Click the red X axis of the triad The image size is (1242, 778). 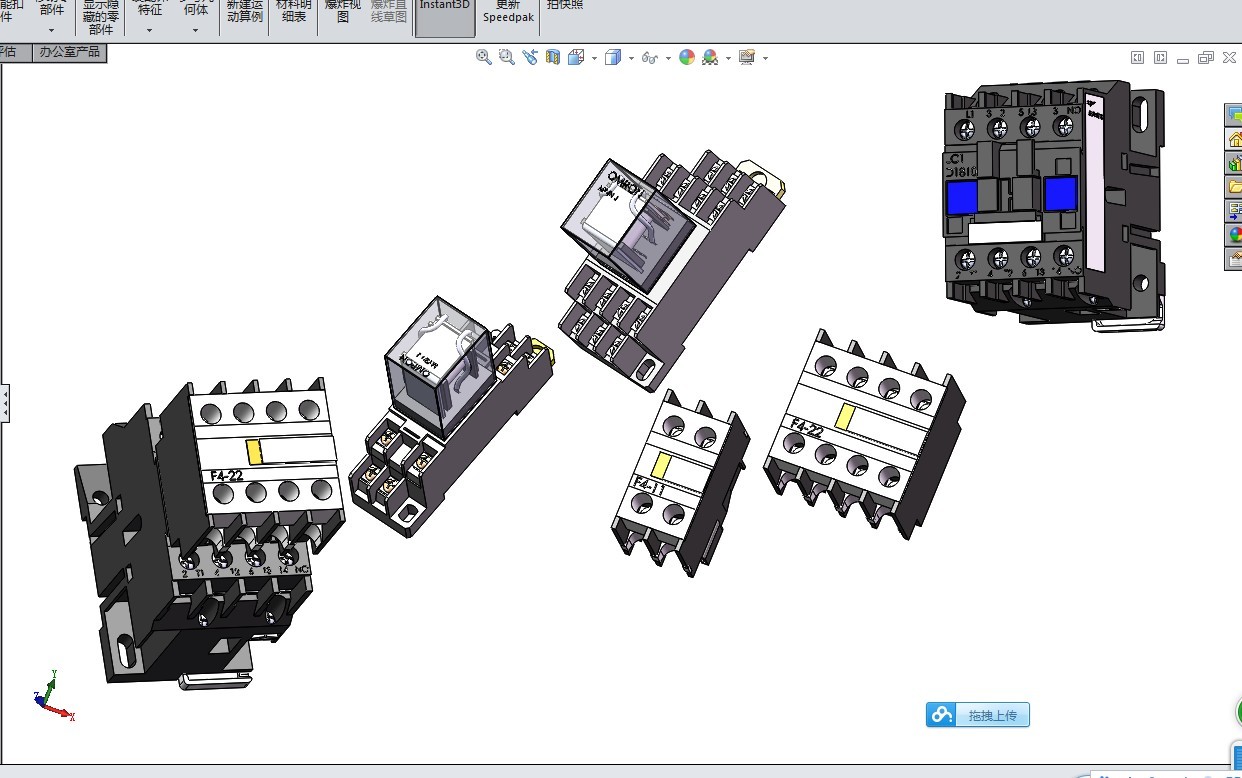60,712
